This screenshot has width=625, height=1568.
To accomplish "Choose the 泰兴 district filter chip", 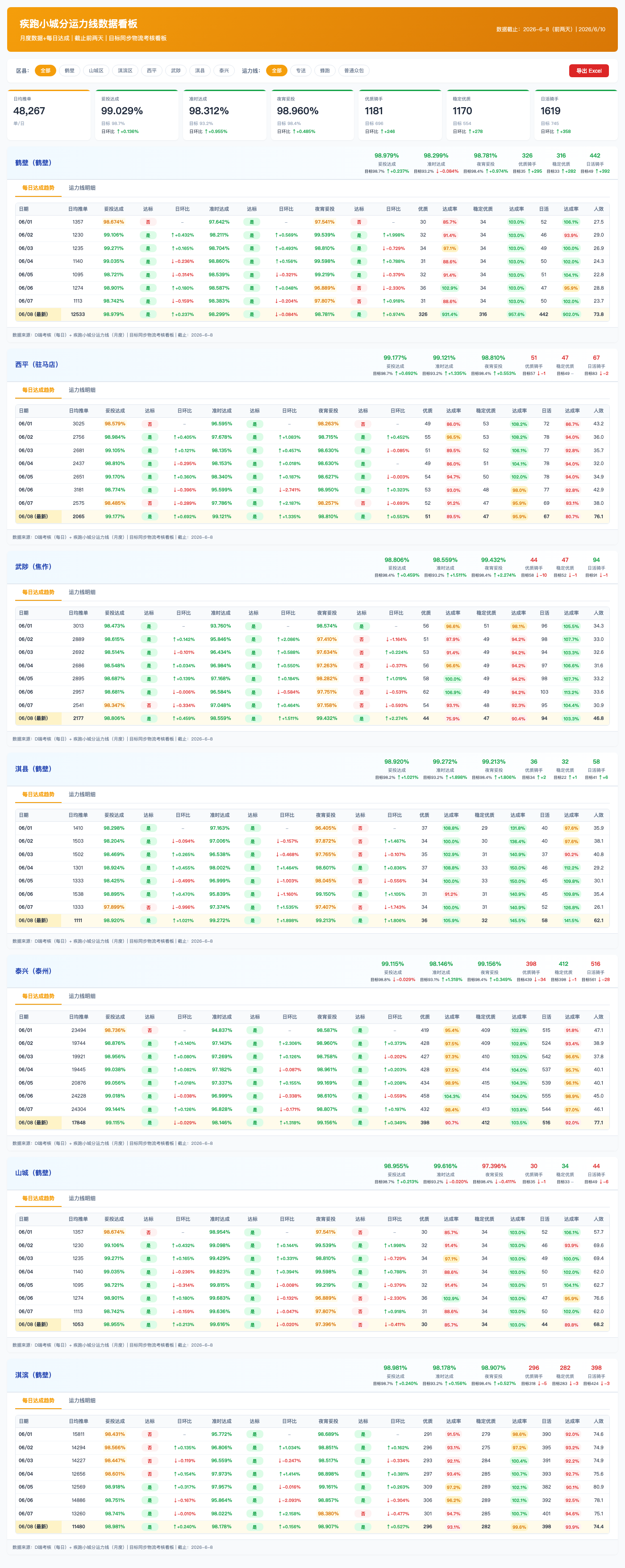I will 224,71.
